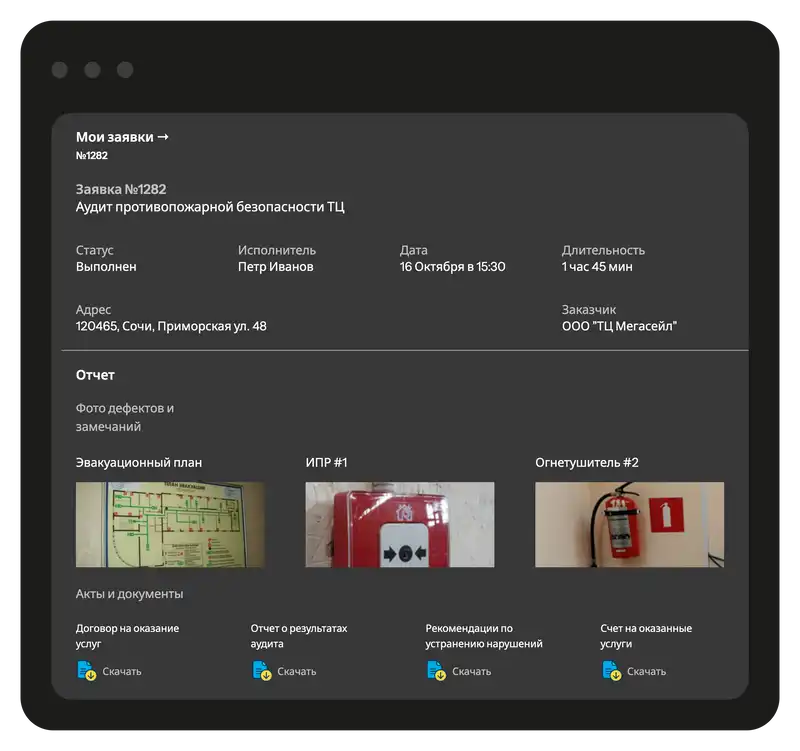800x751 pixels.
Task: Open the Огнетушитель #2 photo
Action: pyautogui.click(x=629, y=524)
